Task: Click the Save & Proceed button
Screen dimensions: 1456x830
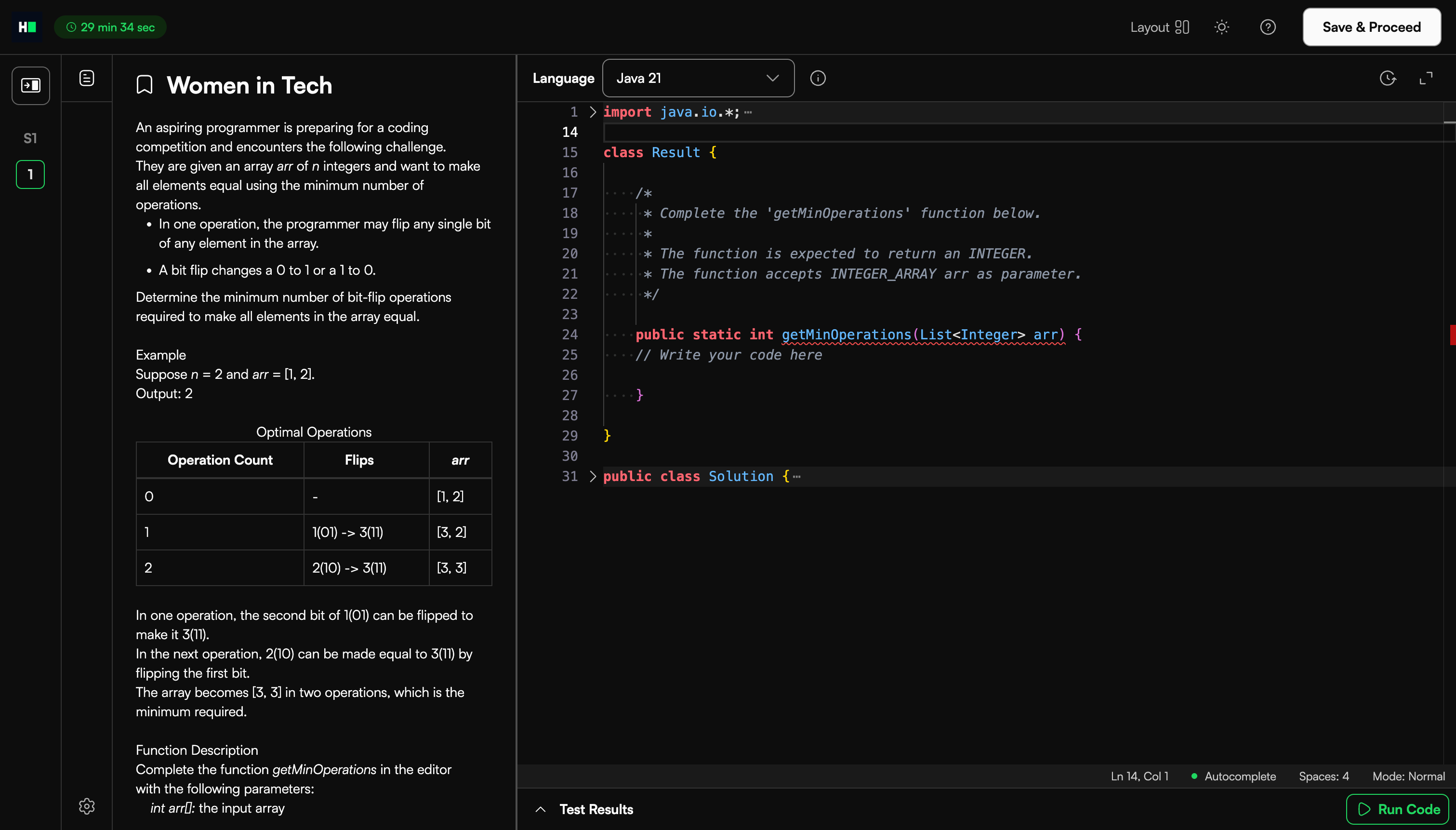Action: [x=1371, y=27]
